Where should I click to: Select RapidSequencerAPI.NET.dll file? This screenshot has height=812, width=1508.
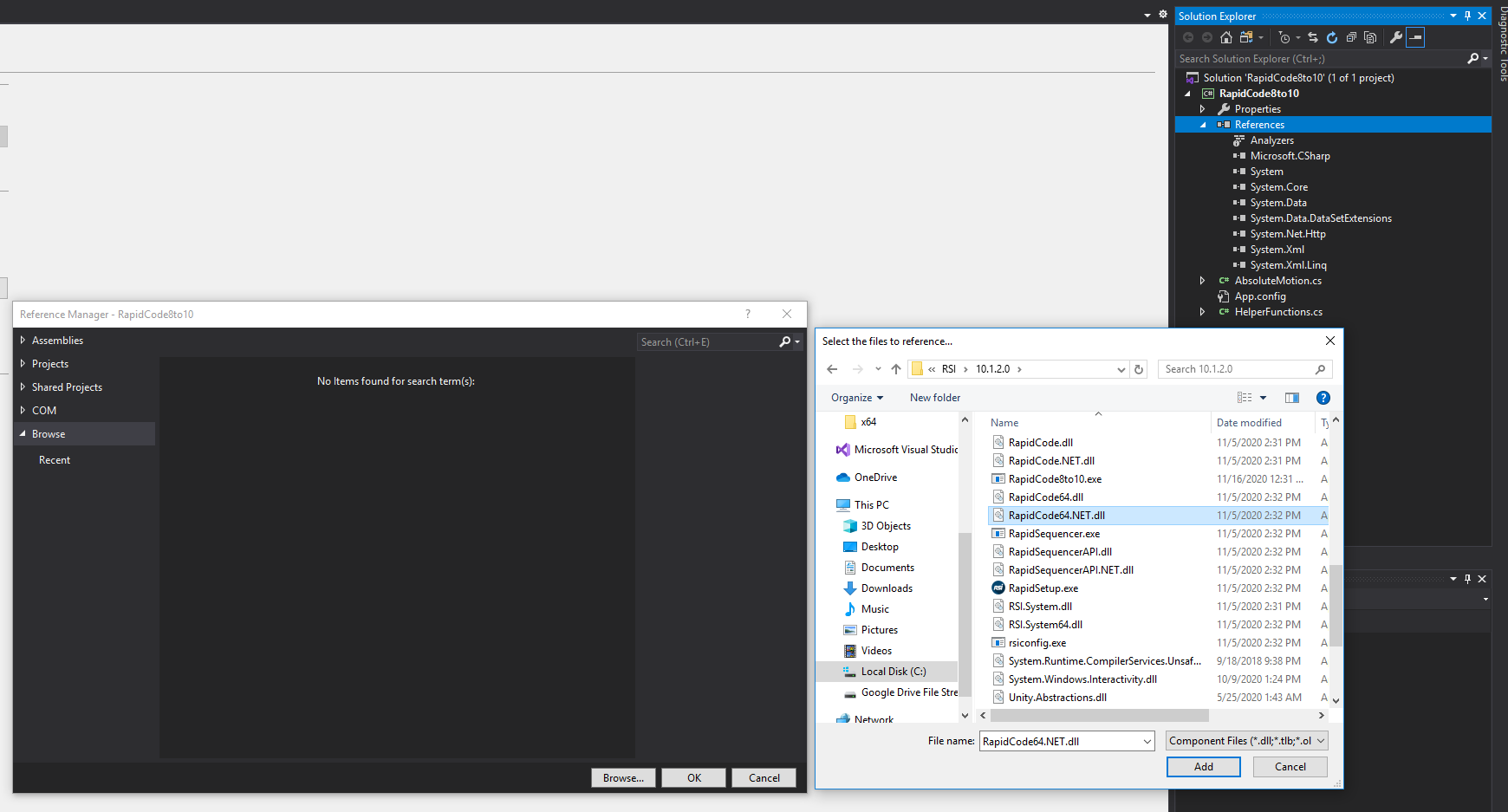1070,570
